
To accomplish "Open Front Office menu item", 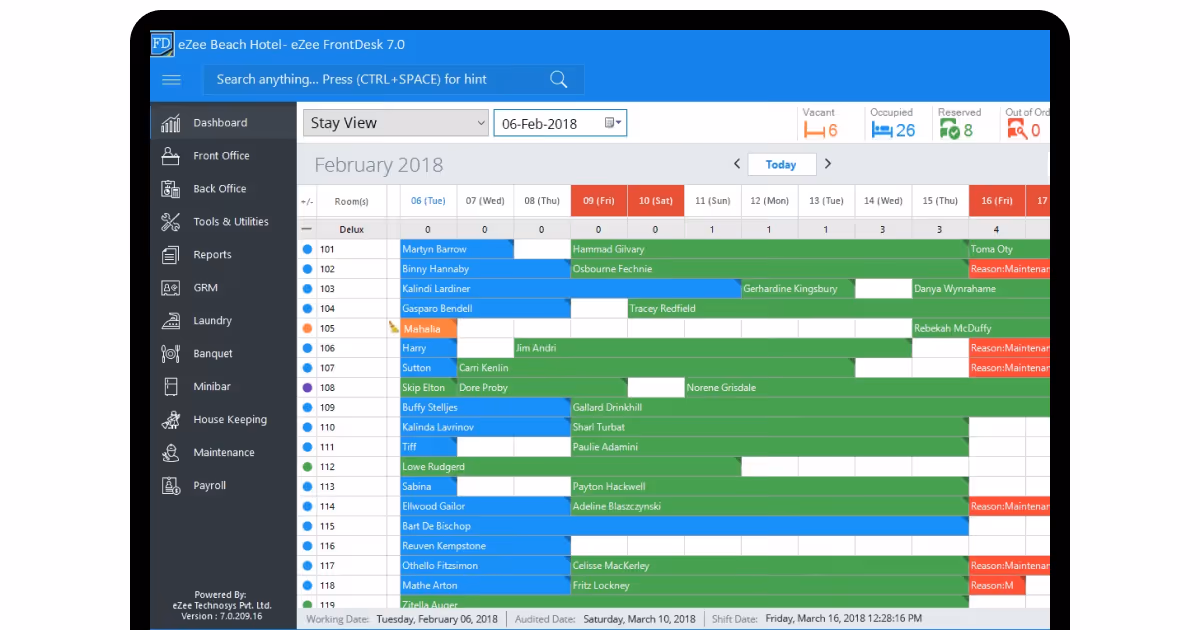I will point(224,155).
